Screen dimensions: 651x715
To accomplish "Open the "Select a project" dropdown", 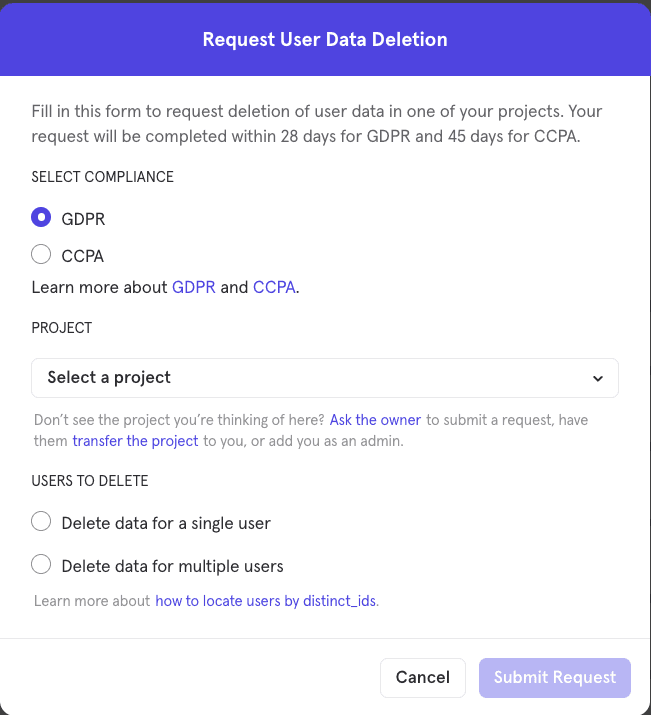I will pyautogui.click(x=324, y=378).
